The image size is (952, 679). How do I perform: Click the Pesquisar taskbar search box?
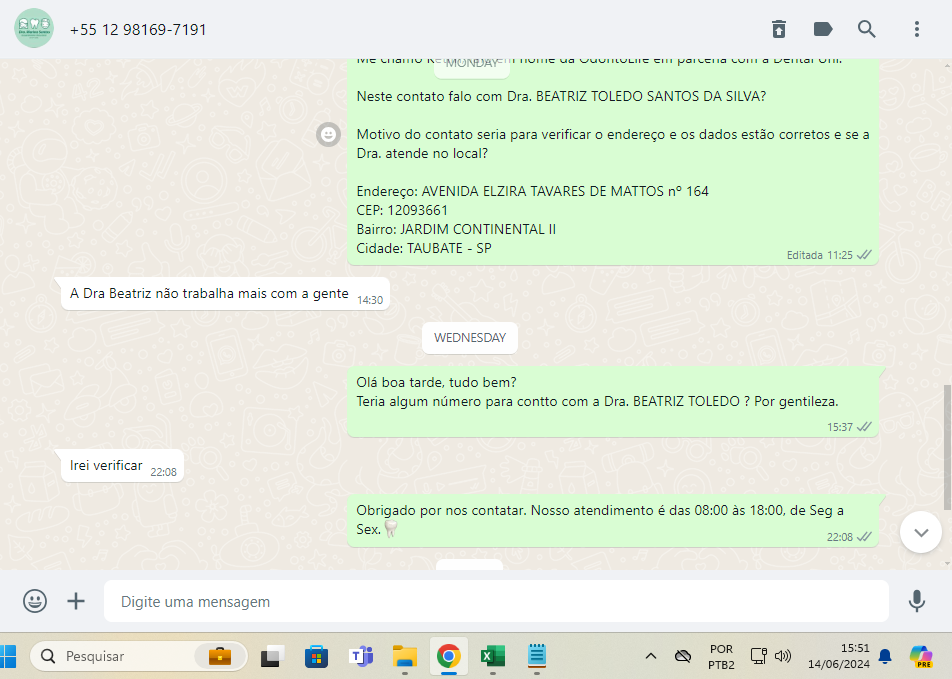(139, 656)
